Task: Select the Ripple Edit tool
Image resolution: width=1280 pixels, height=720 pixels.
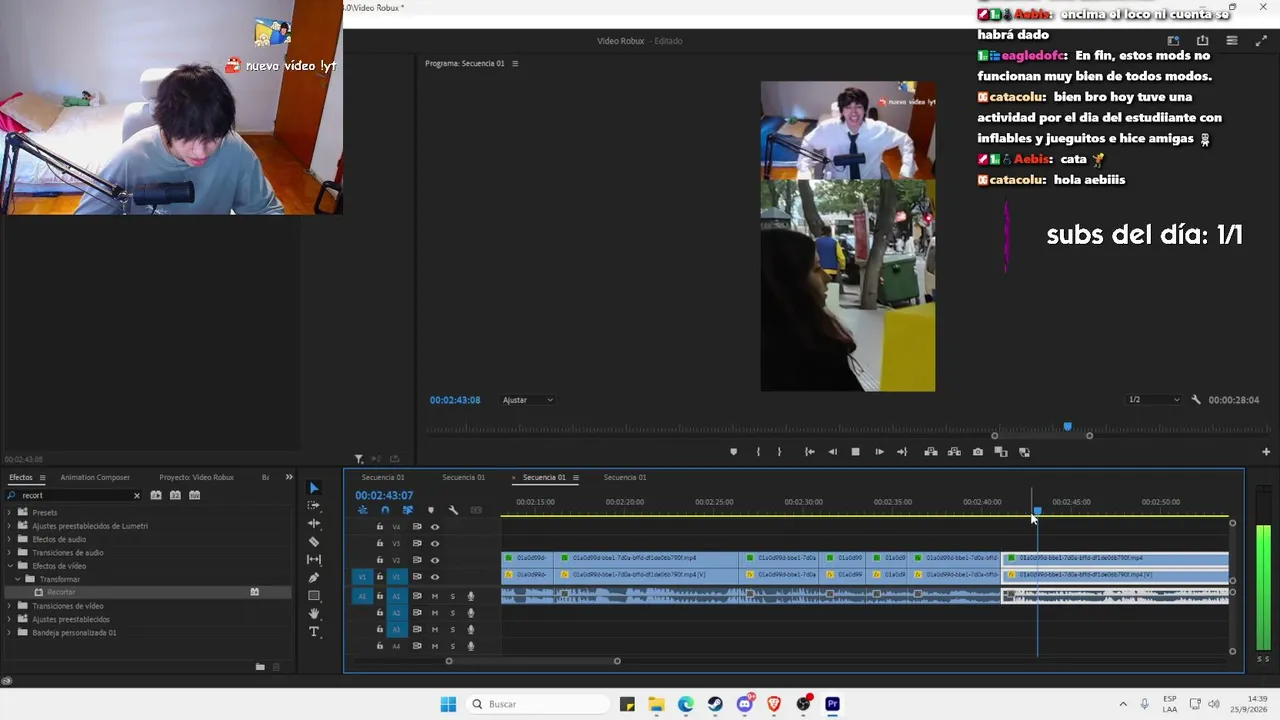Action: [x=314, y=523]
